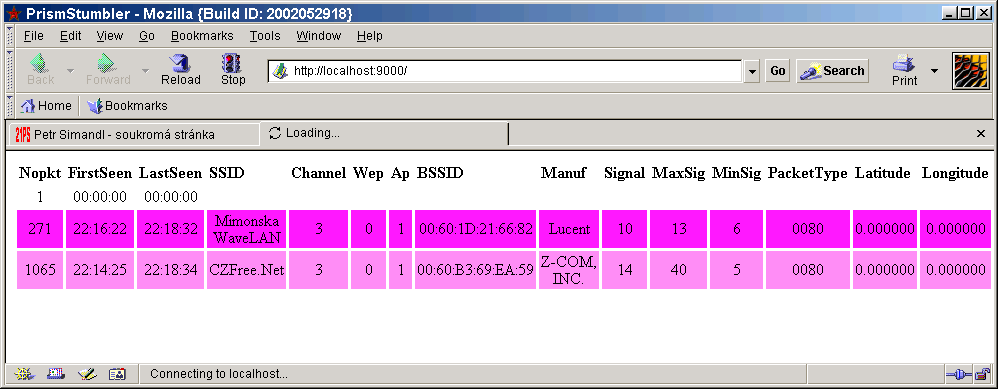Image resolution: width=998 pixels, height=389 pixels.
Task: Click the CZFree.Net SSID cell
Action: 246,270
